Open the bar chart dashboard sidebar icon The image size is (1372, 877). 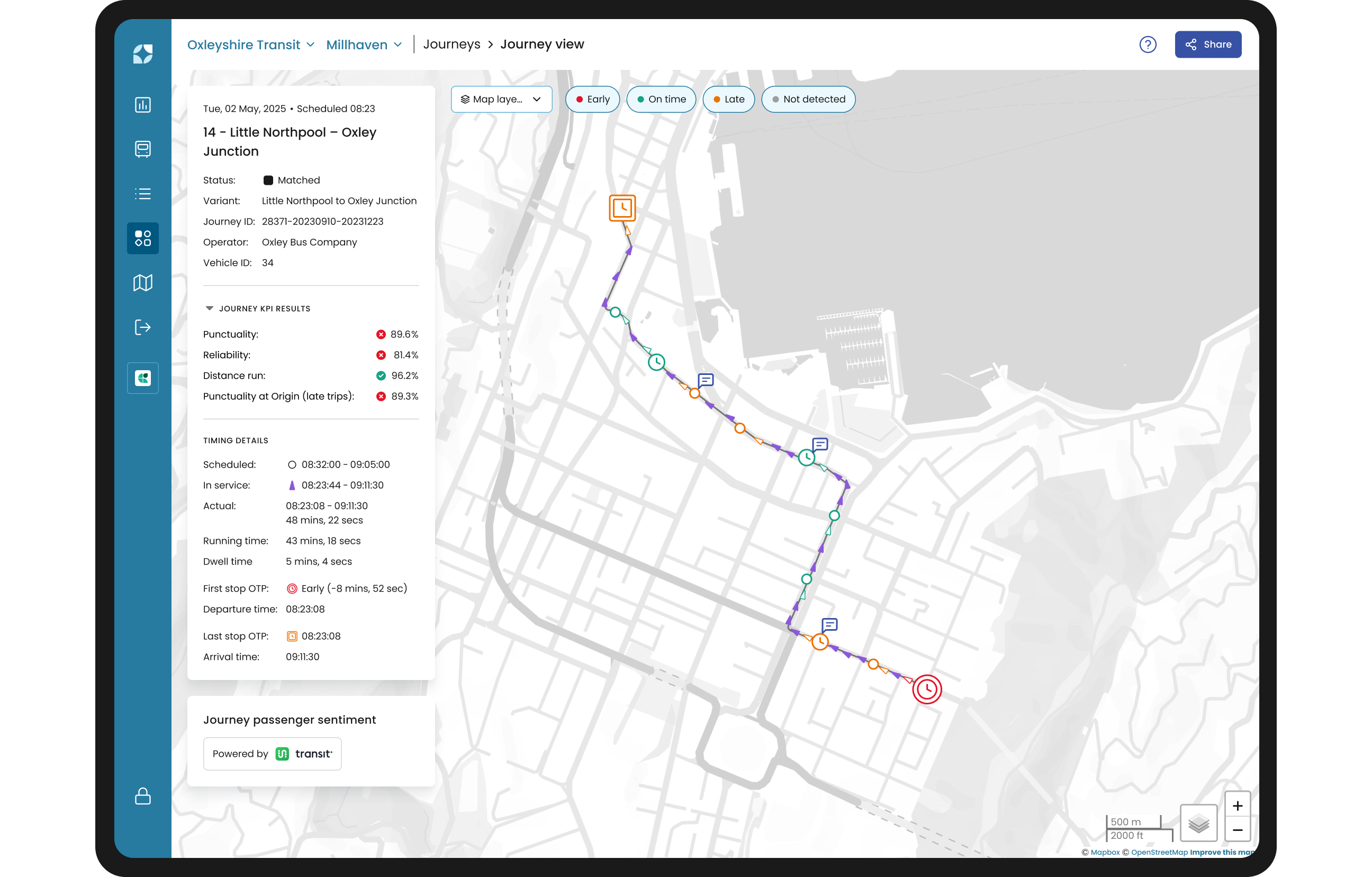(x=142, y=105)
